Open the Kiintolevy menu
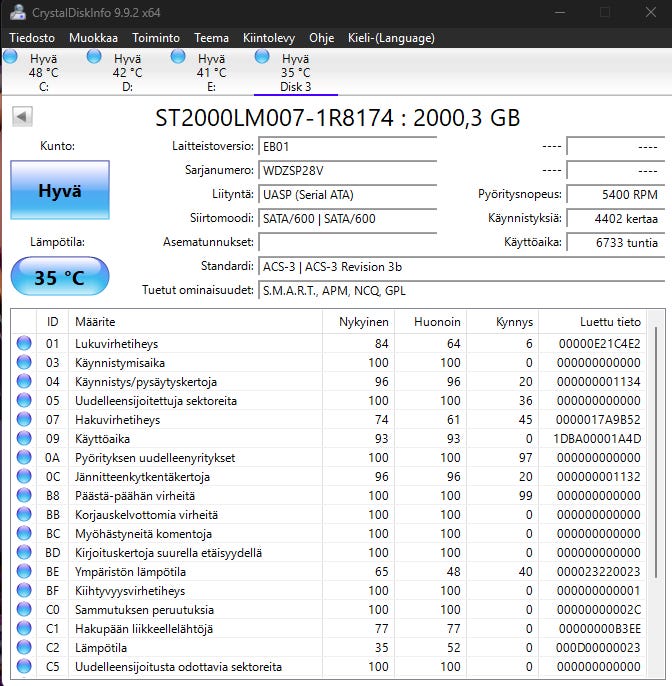Image resolution: width=672 pixels, height=686 pixels. [269, 38]
